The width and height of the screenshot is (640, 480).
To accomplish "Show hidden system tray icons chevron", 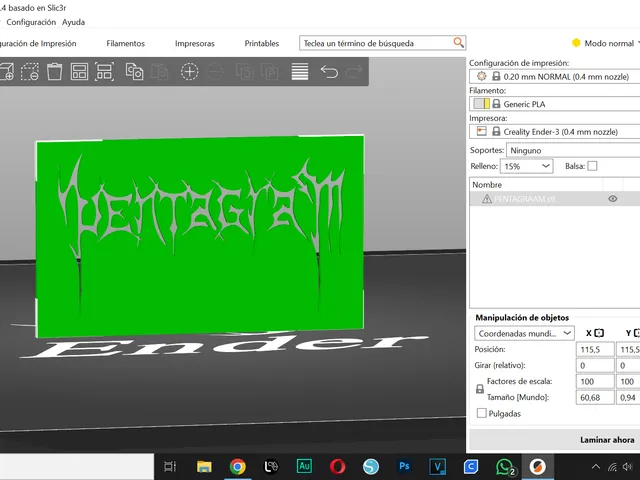I will point(596,467).
